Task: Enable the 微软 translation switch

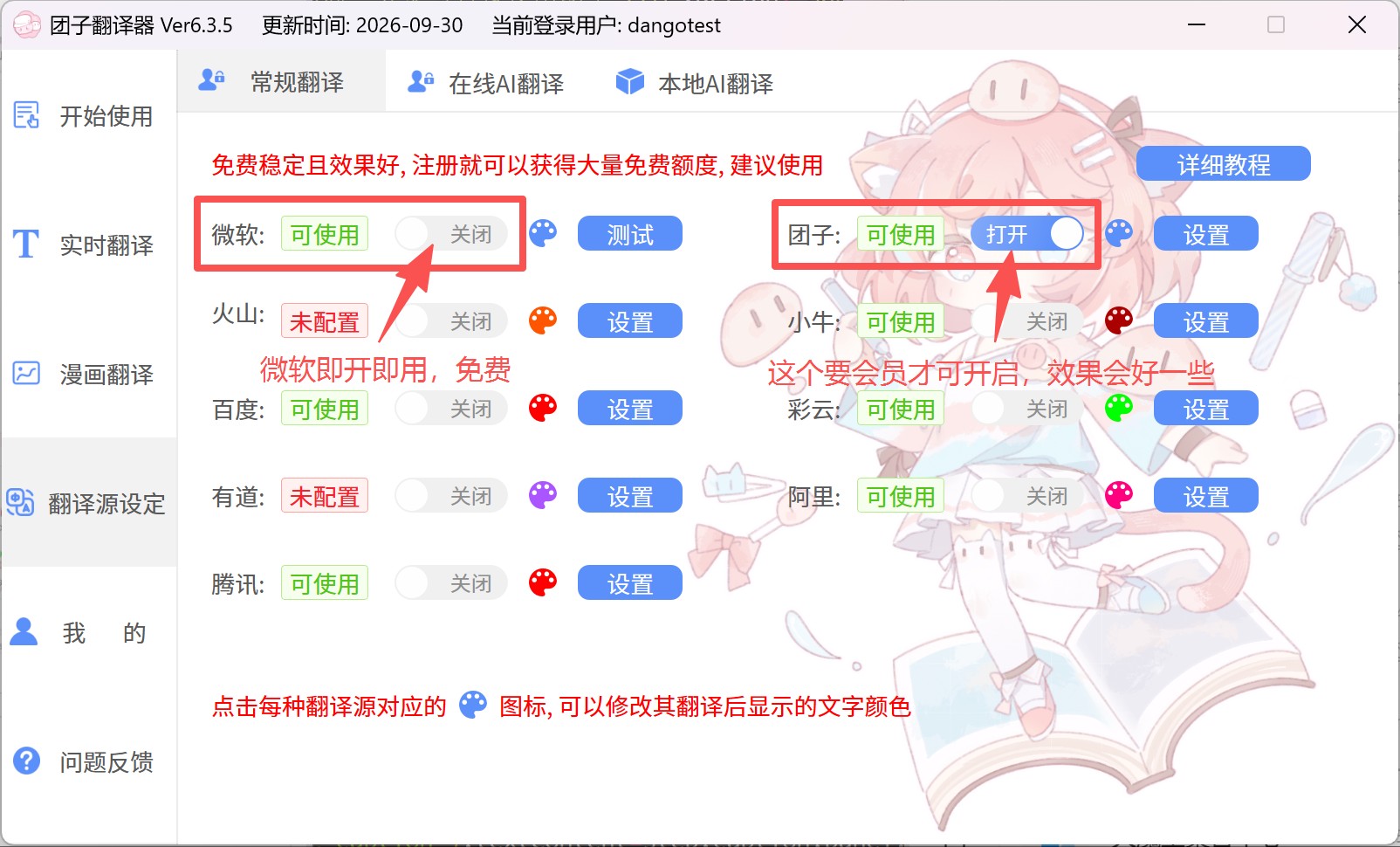Action: (451, 234)
